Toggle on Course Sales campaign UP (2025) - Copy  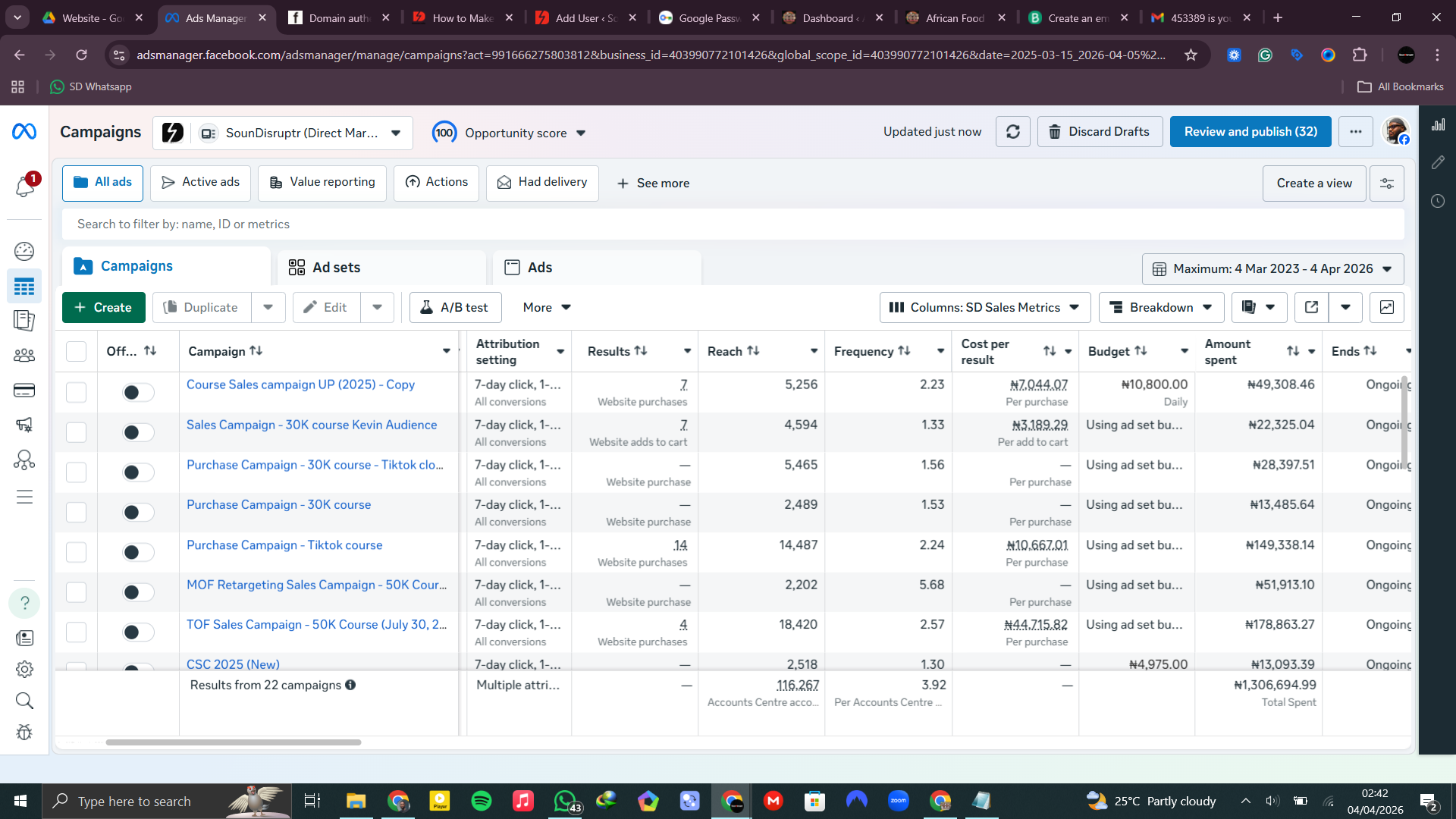pyautogui.click(x=138, y=392)
